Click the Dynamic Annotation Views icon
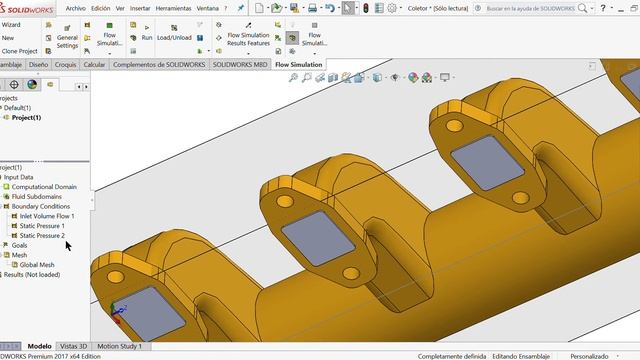 pos(346,77)
